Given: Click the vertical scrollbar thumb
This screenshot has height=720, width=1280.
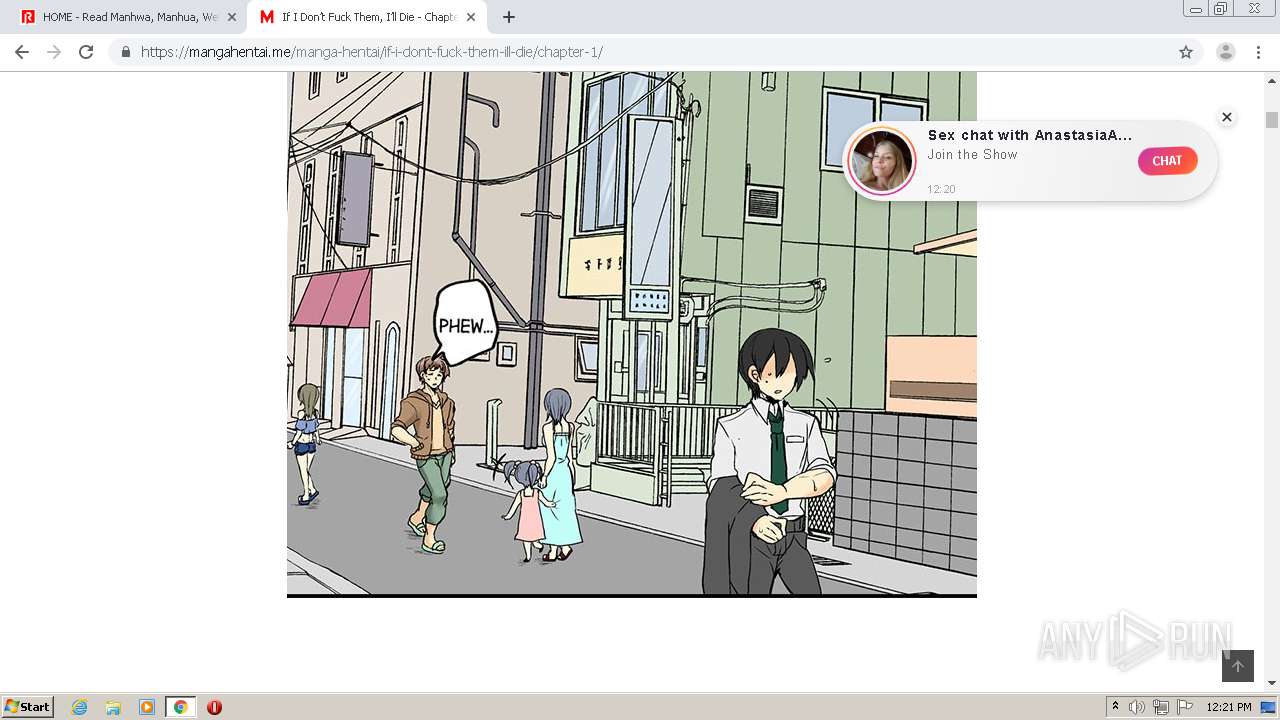Looking at the screenshot, I should pos(1272,120).
